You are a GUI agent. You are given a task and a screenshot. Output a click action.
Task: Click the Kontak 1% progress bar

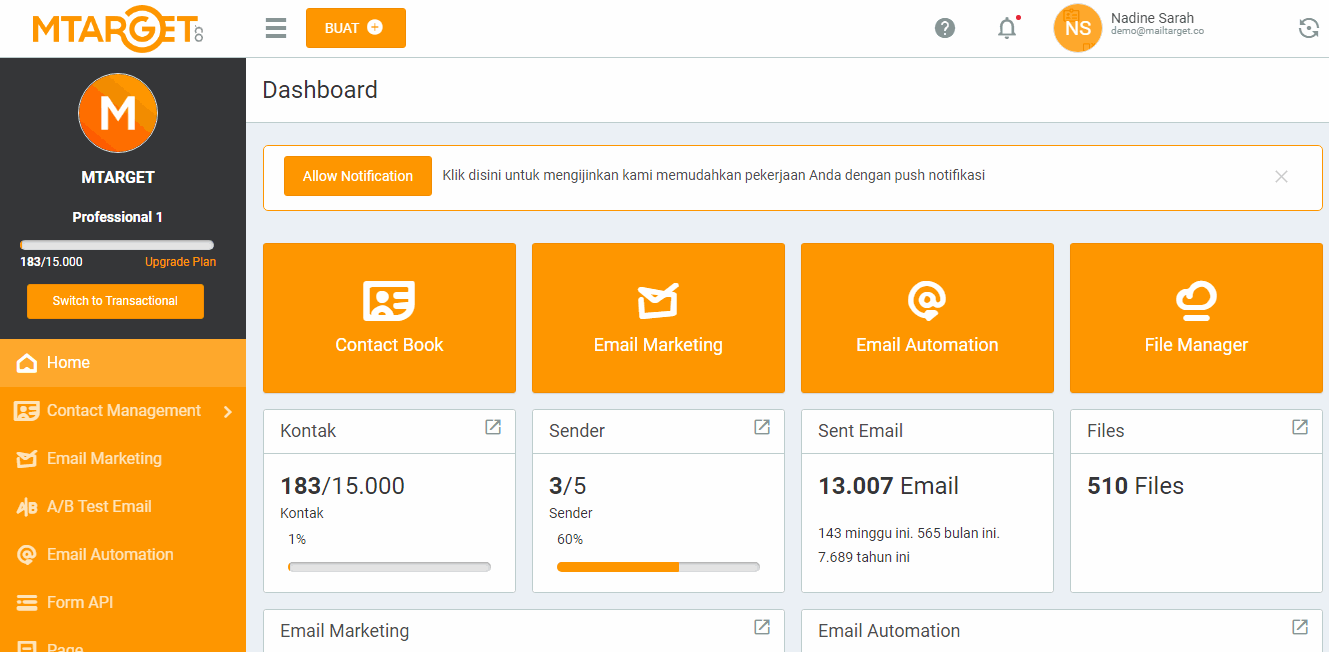click(x=389, y=567)
